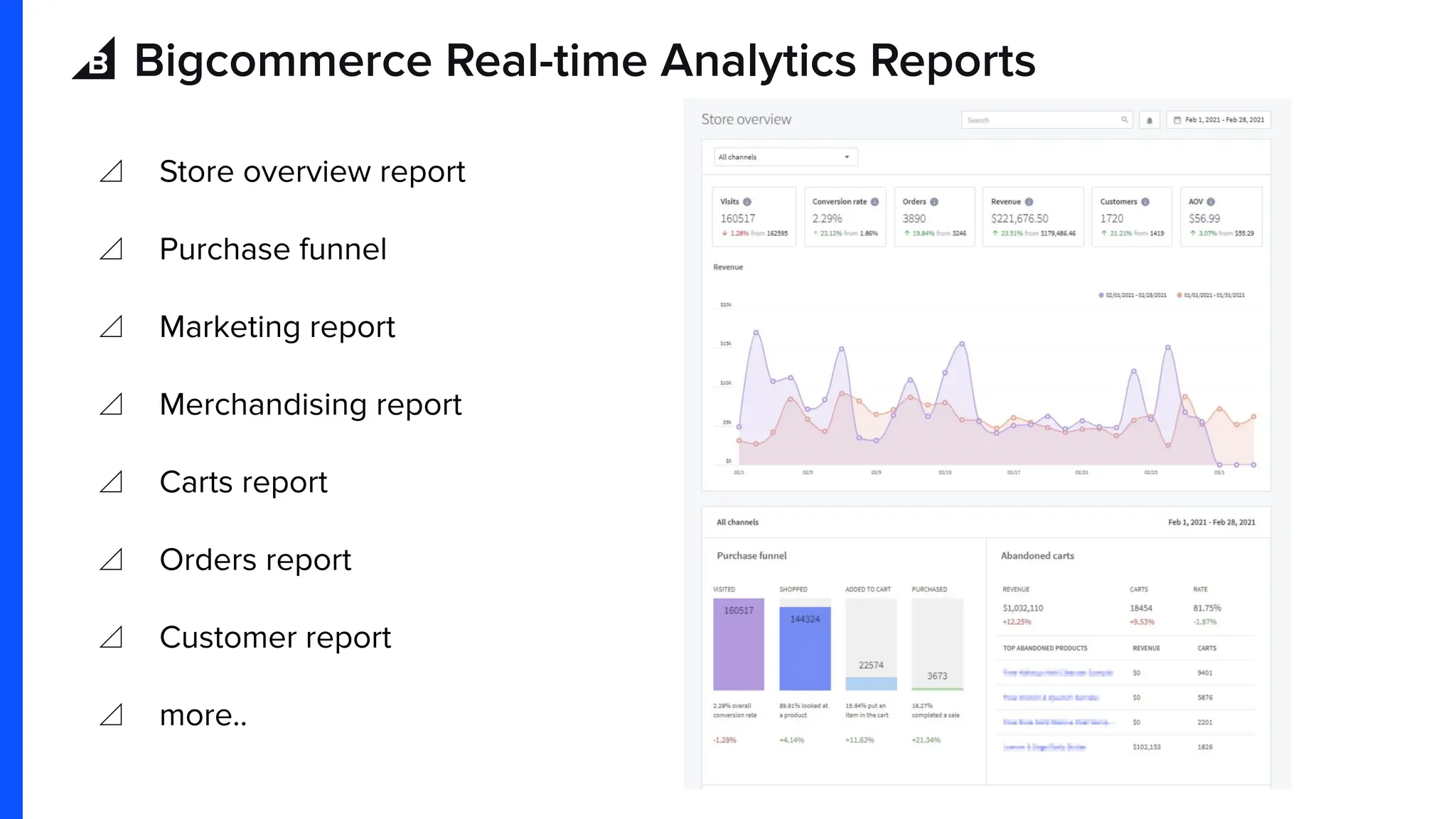Click the Top abandoned products column header
This screenshot has width=1456, height=819.
(x=1045, y=648)
